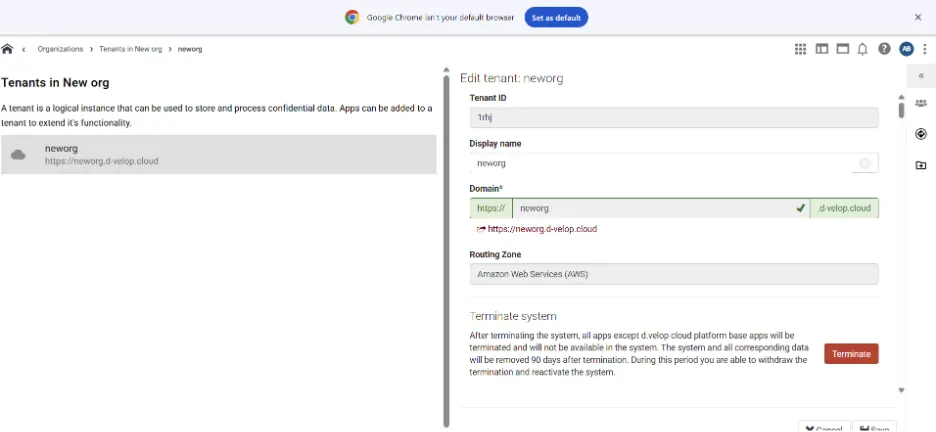Select the neworg tenant list row
Screen dimensions: 936x432
tap(218, 155)
